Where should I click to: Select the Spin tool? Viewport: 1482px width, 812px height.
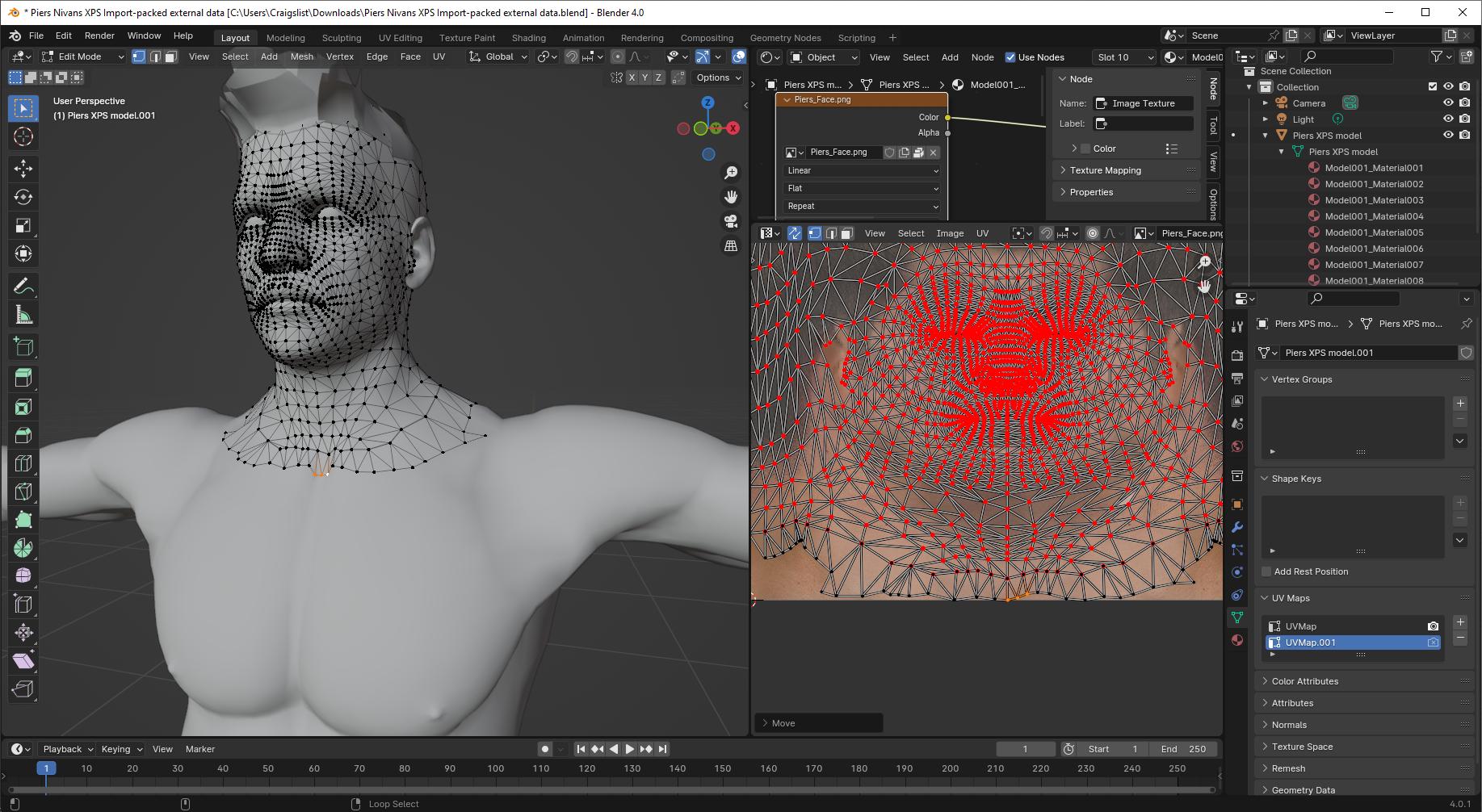(x=23, y=548)
